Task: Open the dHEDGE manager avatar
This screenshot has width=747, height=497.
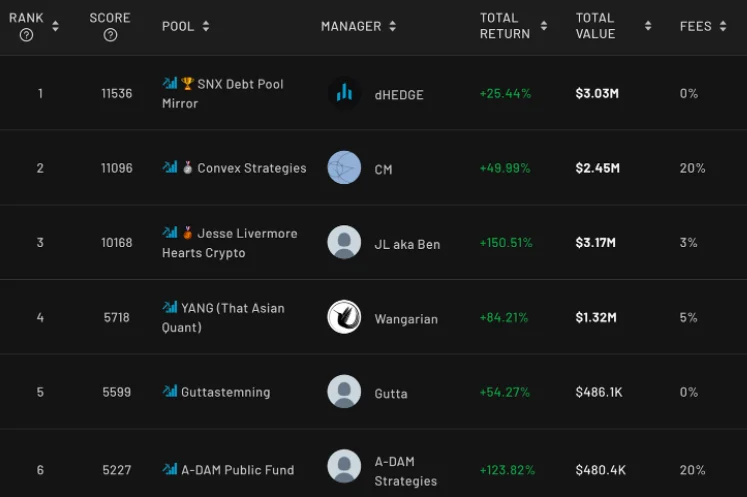Action: click(344, 93)
